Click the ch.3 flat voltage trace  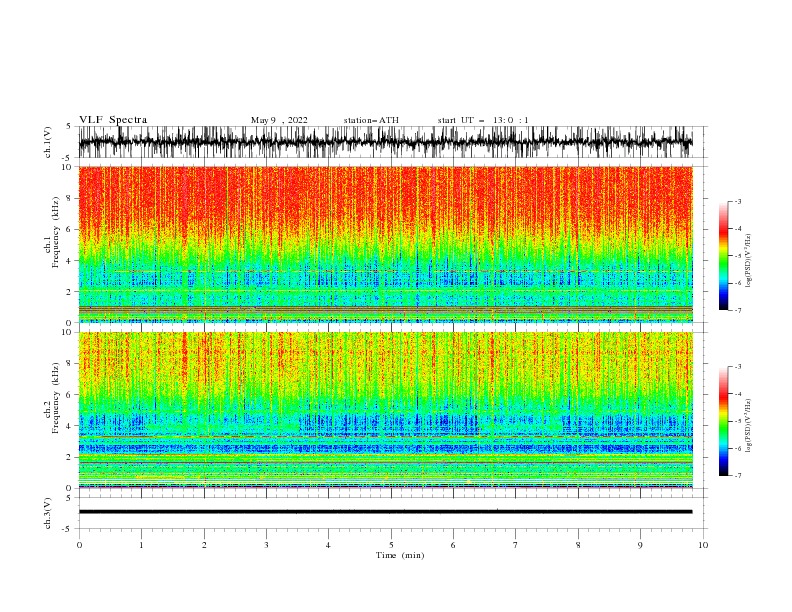pos(385,512)
